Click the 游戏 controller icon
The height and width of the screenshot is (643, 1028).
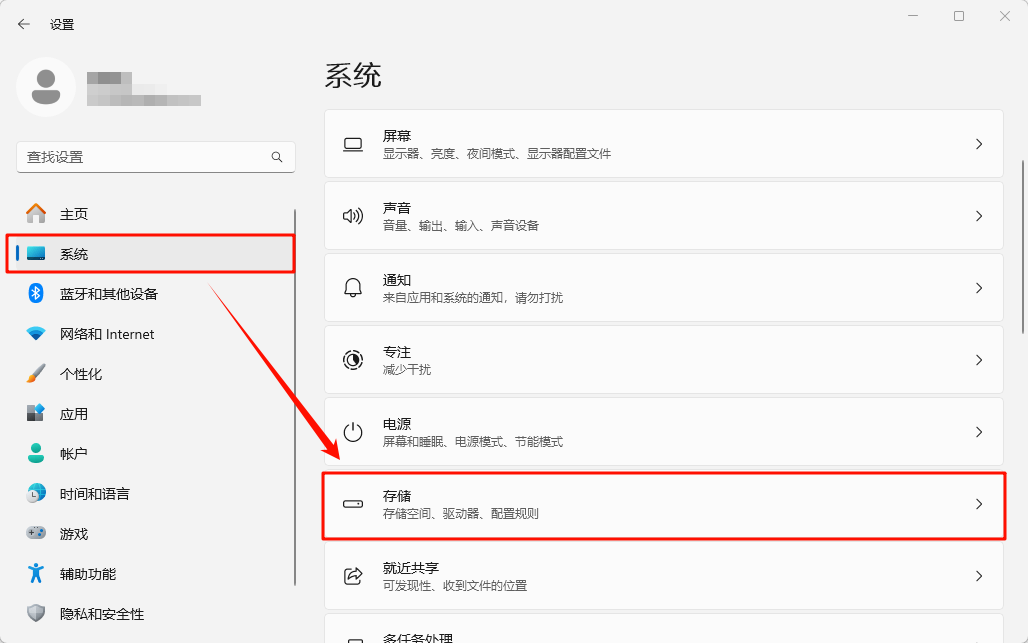[x=36, y=534]
